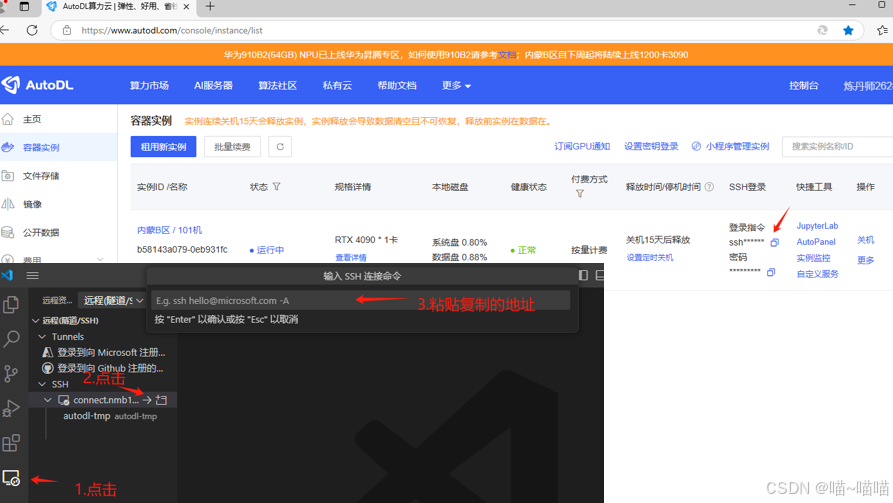Image resolution: width=893 pixels, height=503 pixels.
Task: Focus the 搜索实例名称/ID search box
Action: (837, 146)
